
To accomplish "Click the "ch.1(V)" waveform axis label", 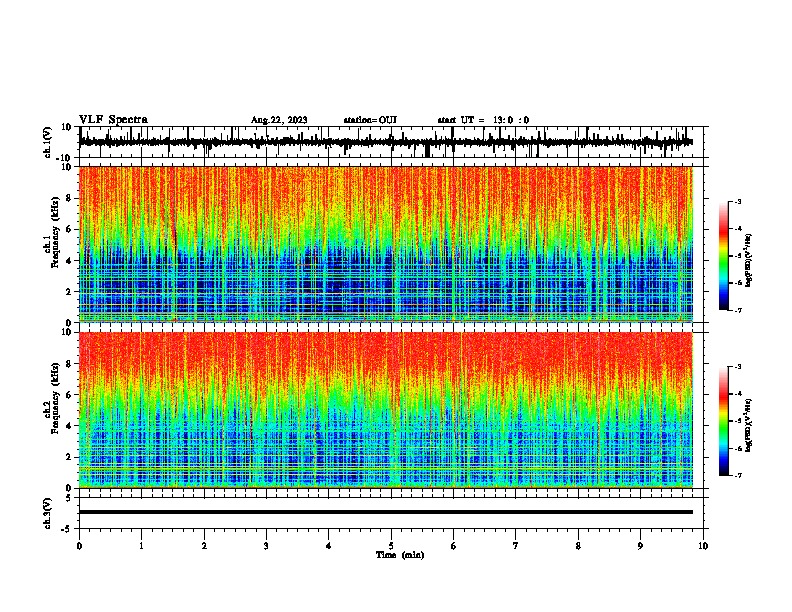I will [x=48, y=142].
